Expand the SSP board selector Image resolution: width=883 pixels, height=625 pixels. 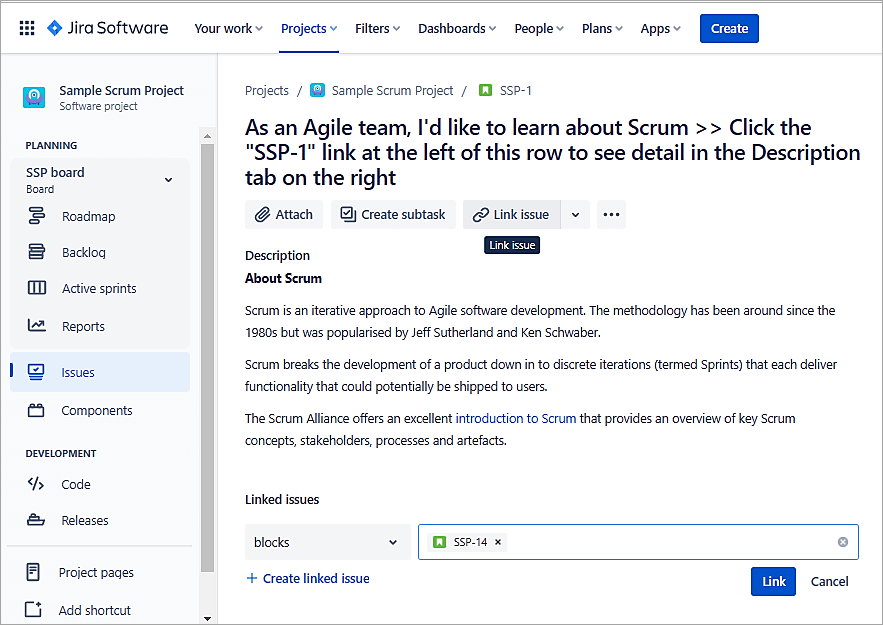(168, 180)
